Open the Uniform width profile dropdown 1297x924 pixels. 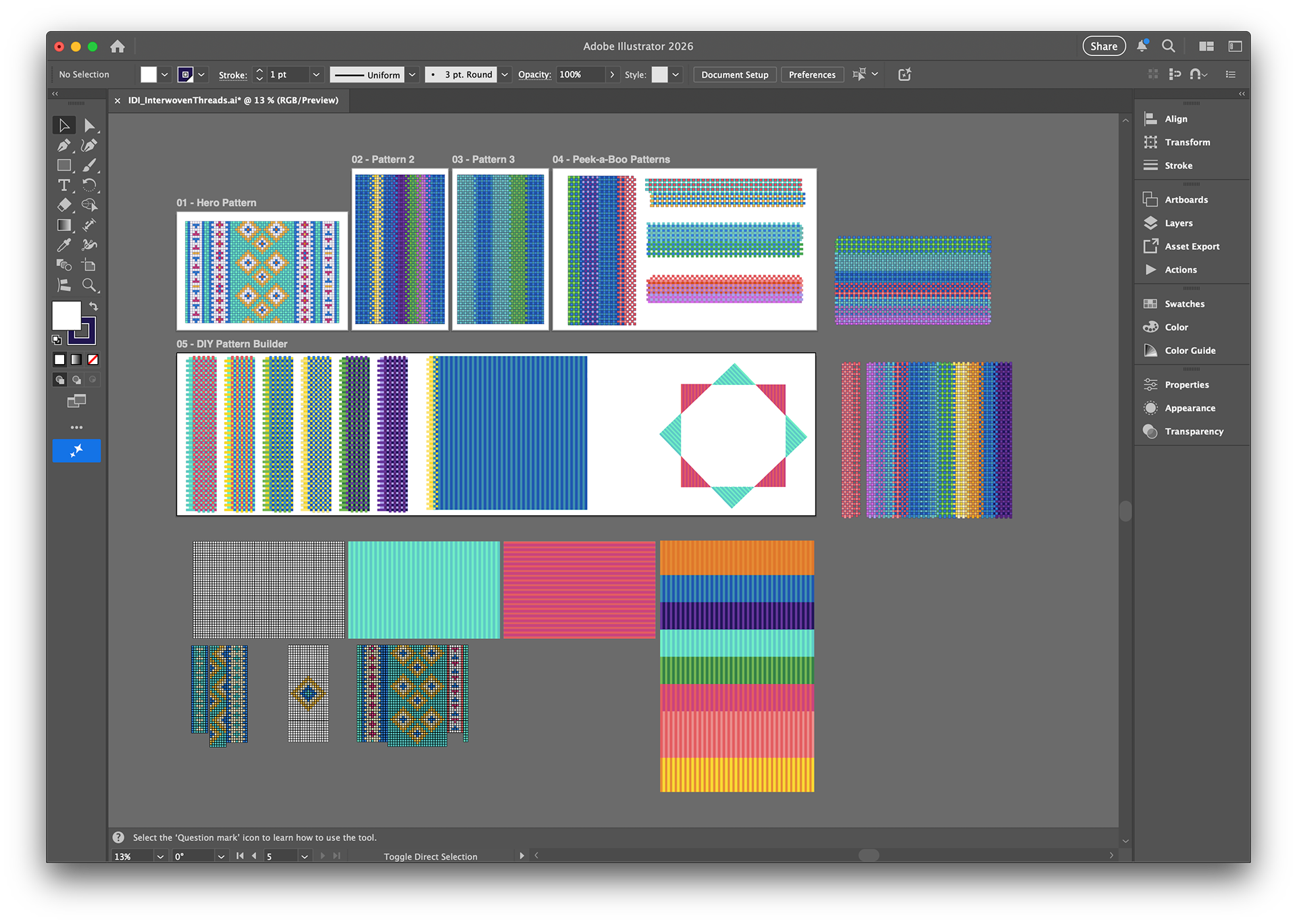(x=412, y=74)
